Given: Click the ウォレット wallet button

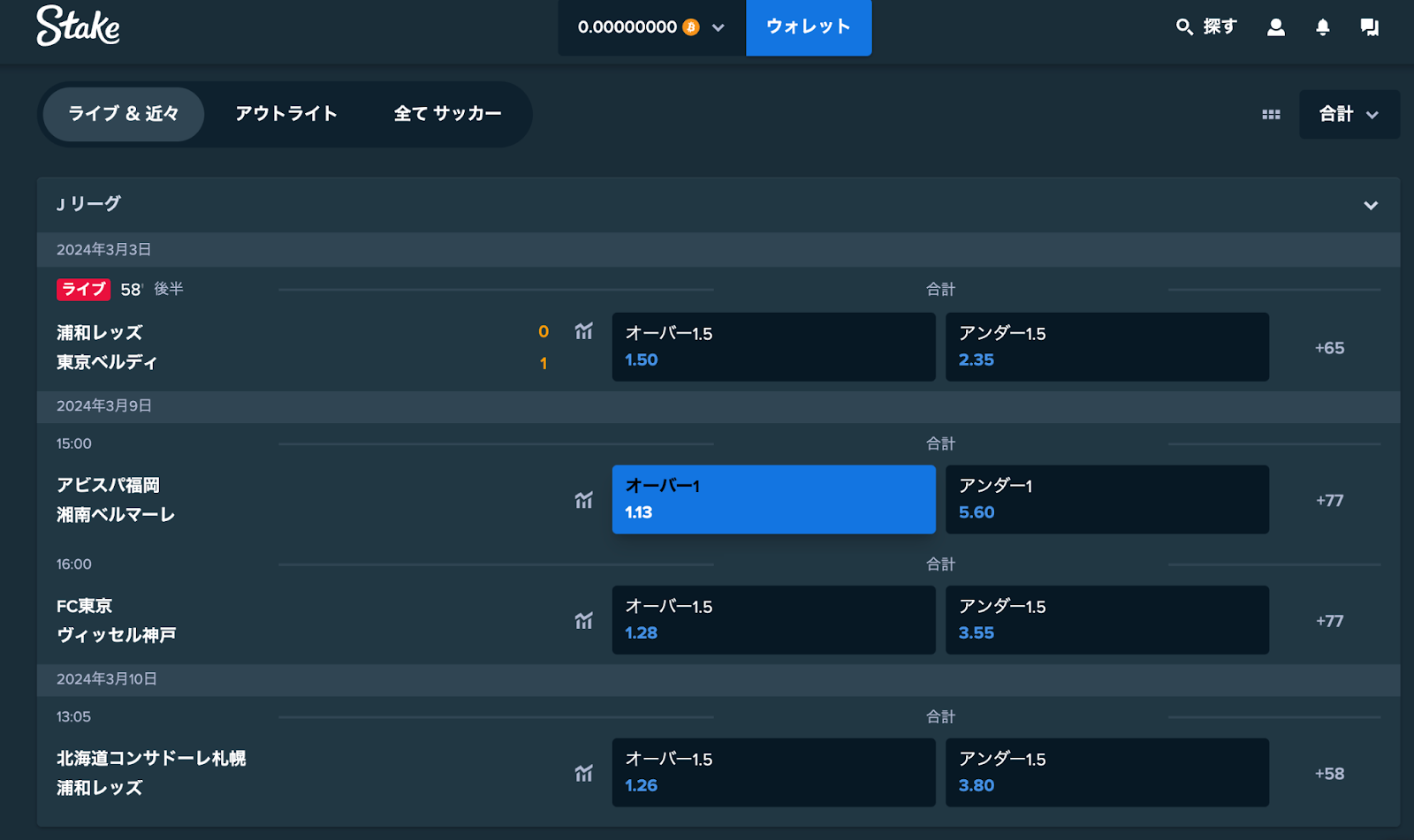Looking at the screenshot, I should (809, 27).
